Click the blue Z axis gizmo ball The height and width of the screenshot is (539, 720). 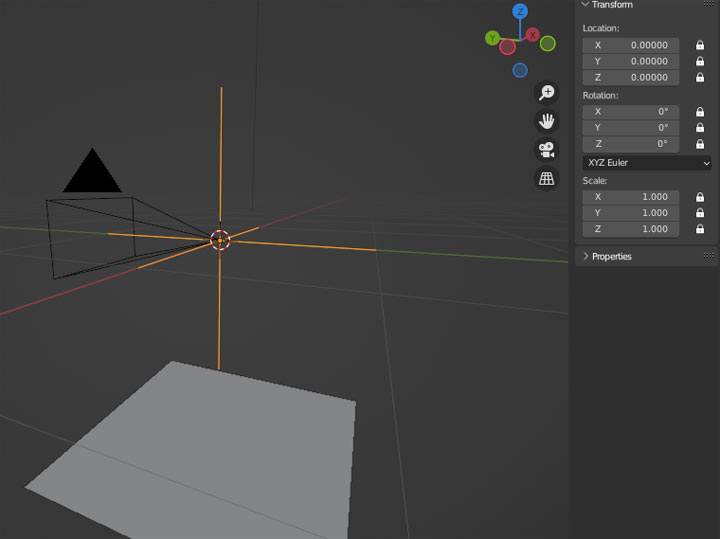(x=520, y=11)
